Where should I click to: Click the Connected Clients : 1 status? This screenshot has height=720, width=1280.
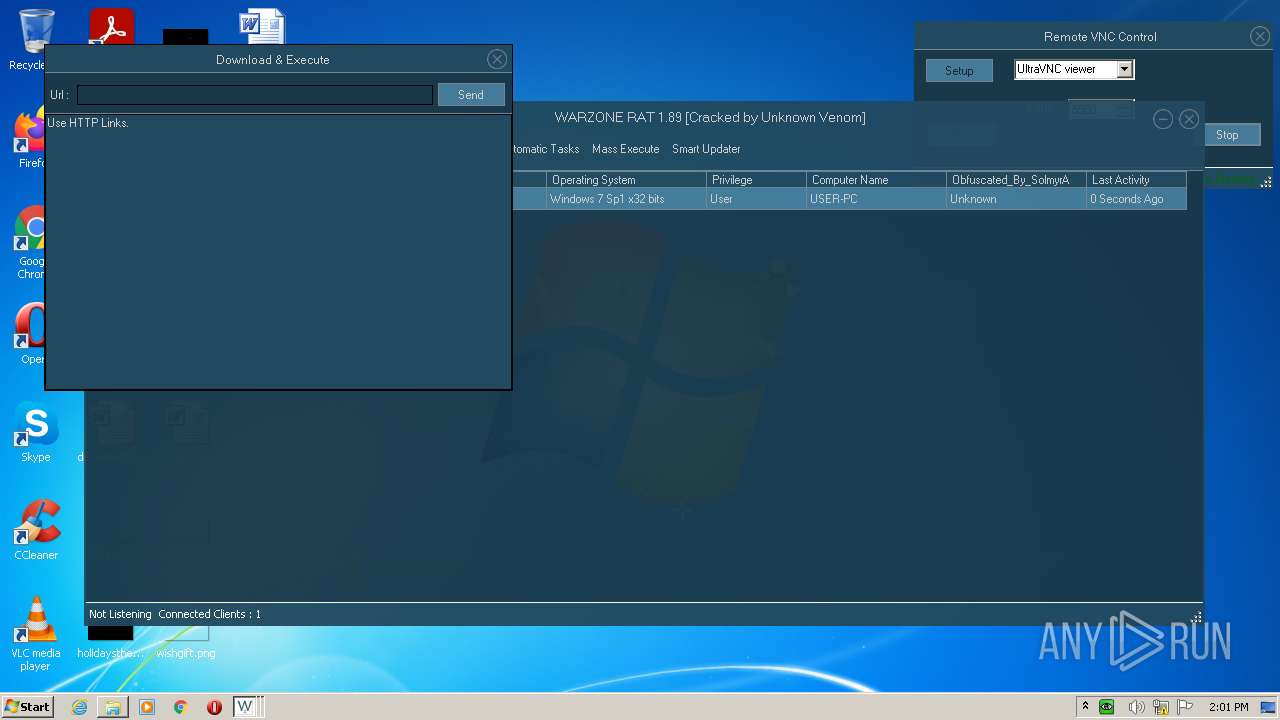pos(209,614)
